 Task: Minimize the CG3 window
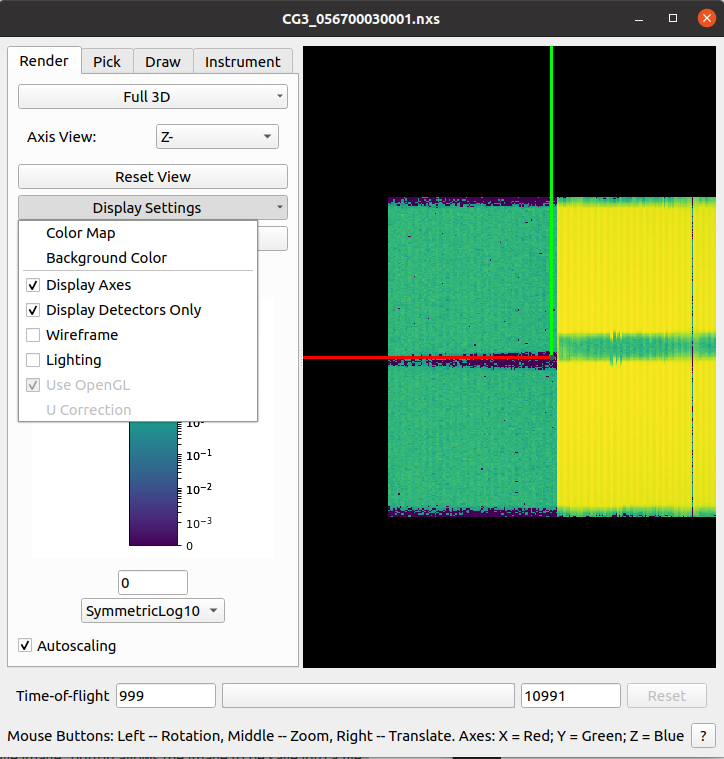tap(639, 19)
